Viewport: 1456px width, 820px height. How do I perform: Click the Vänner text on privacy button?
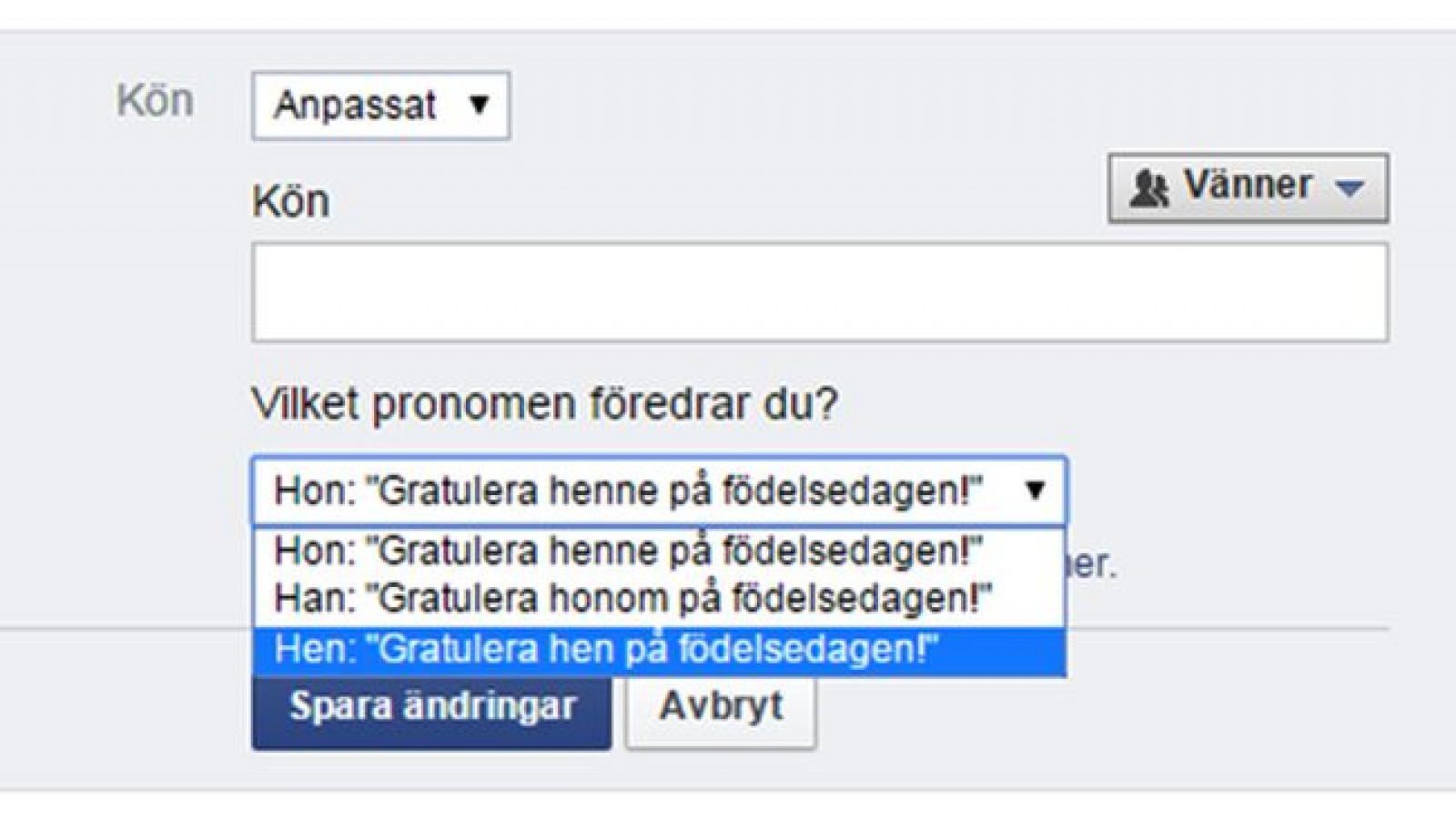[x=1248, y=185]
